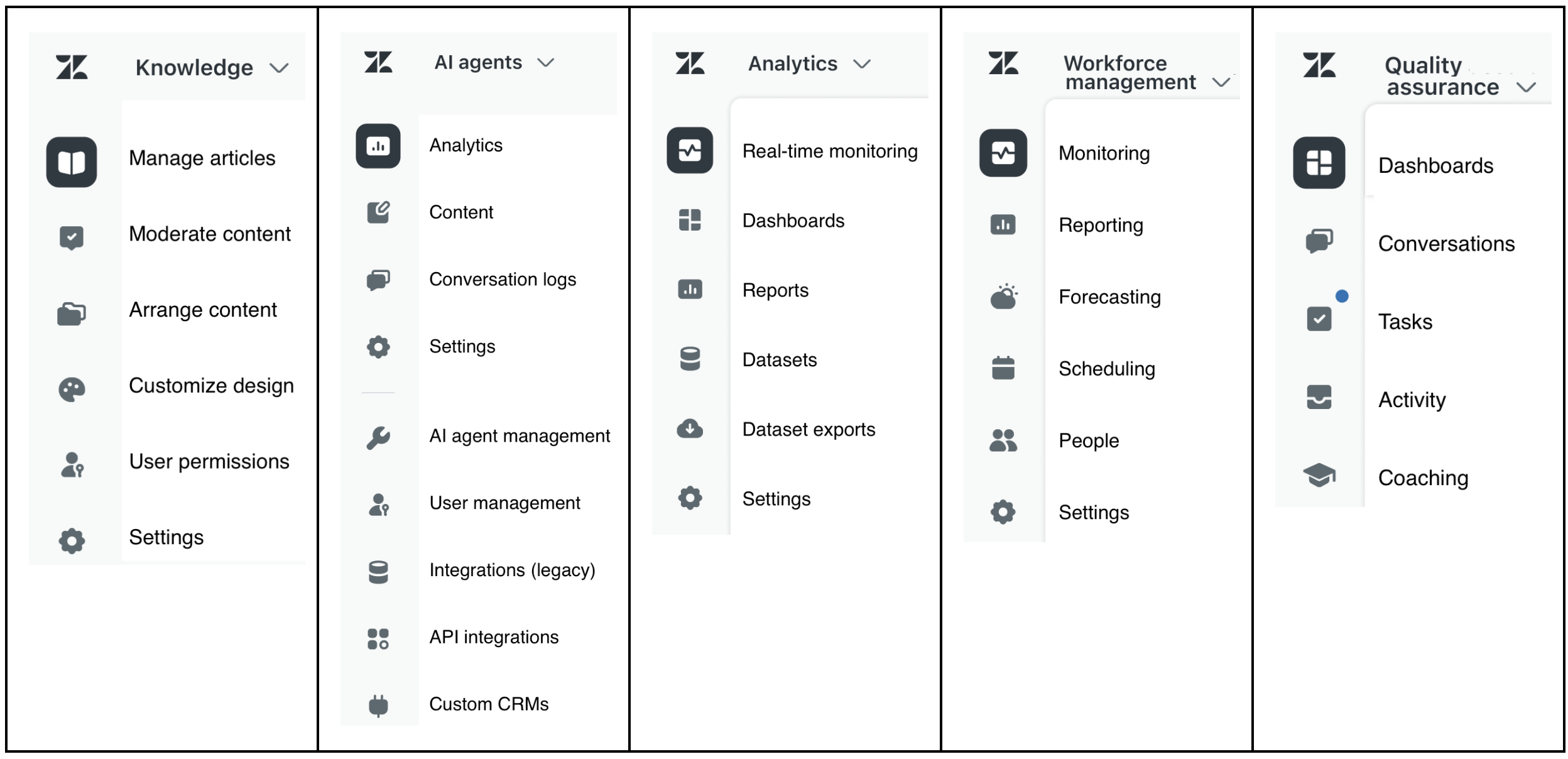Open the Quality assurance dropdown chevron
Viewport: 1568px width, 759px height.
point(1526,87)
